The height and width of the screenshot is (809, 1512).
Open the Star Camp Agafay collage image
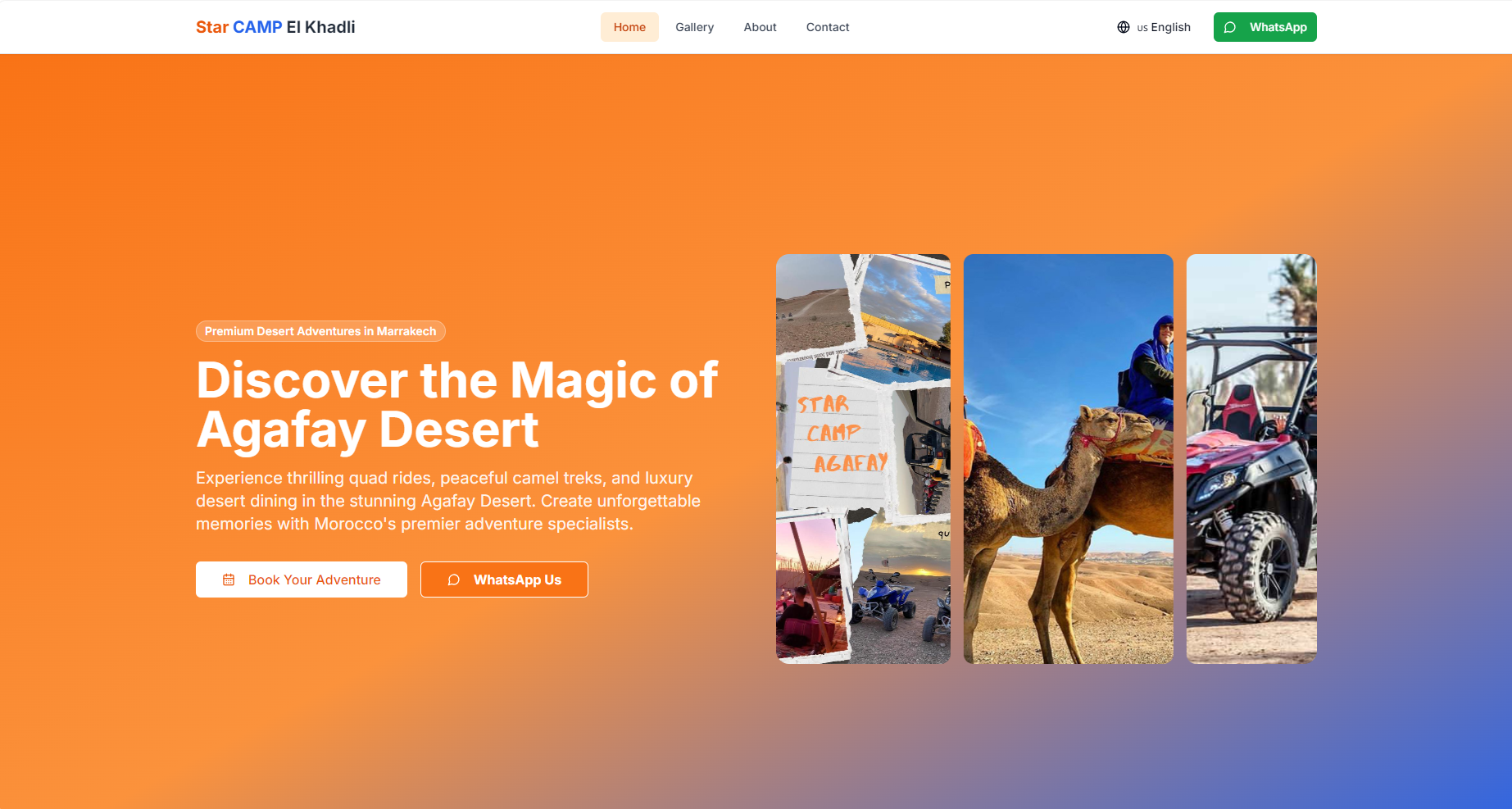[863, 459]
